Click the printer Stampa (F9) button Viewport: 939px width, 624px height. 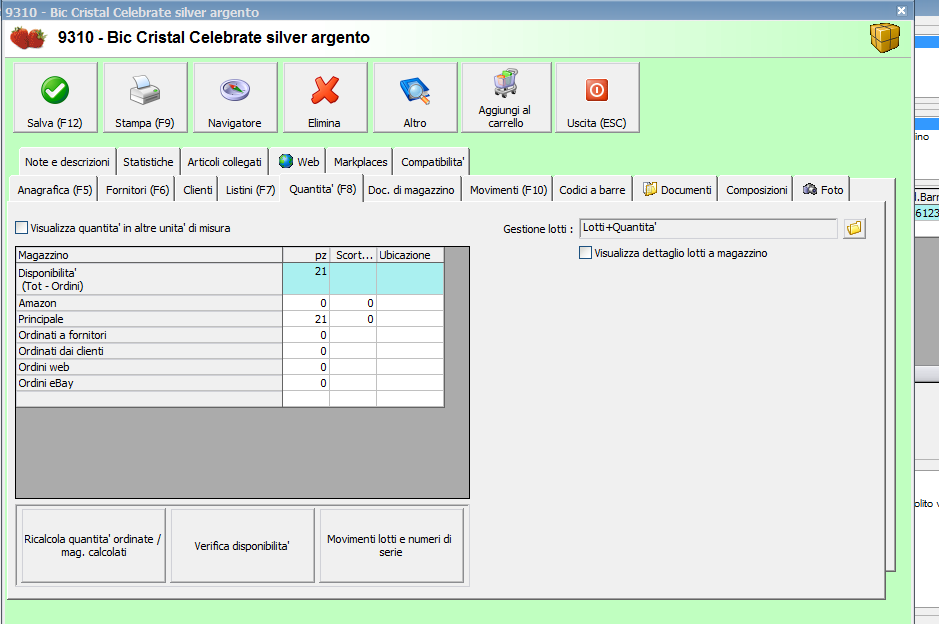coord(145,98)
